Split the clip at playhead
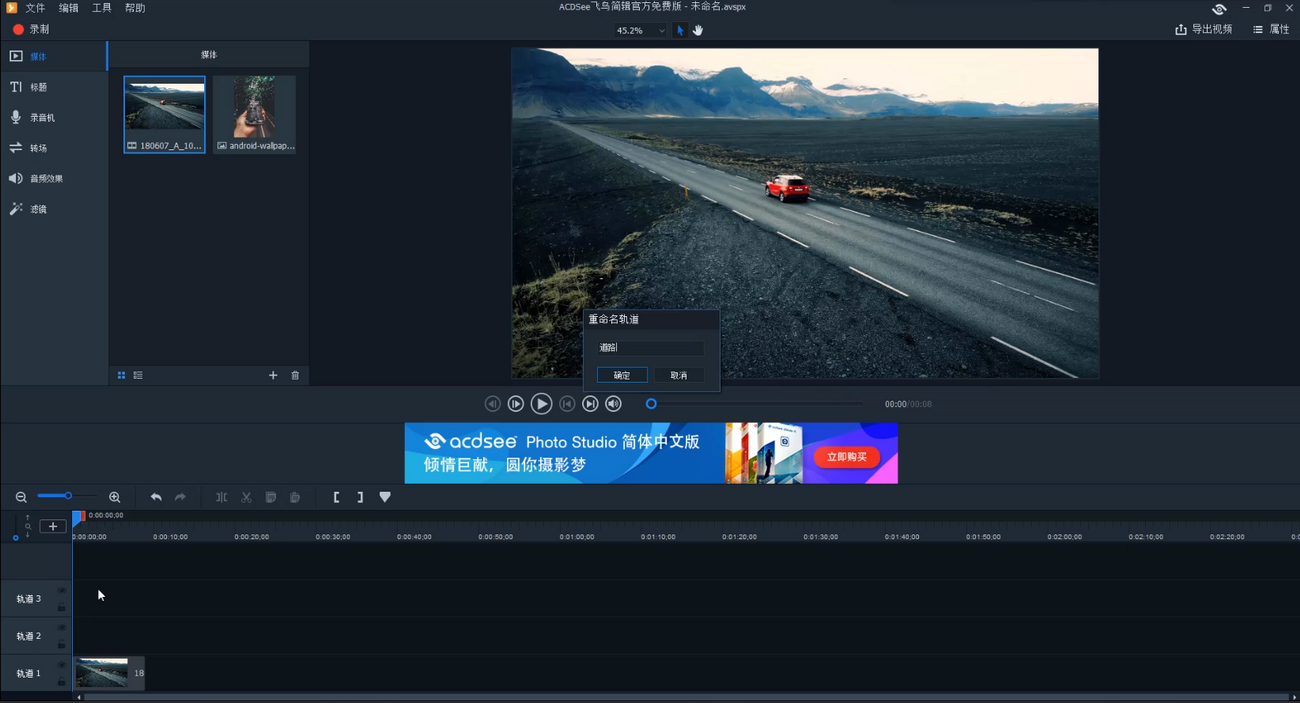Screen dimensions: 1300x703 [x=222, y=497]
